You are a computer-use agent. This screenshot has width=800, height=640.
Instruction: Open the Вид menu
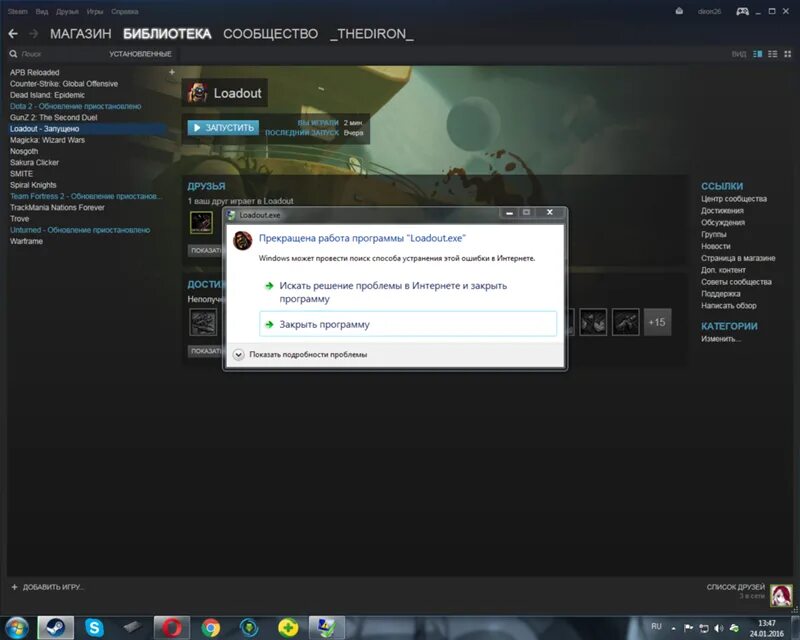(x=42, y=11)
